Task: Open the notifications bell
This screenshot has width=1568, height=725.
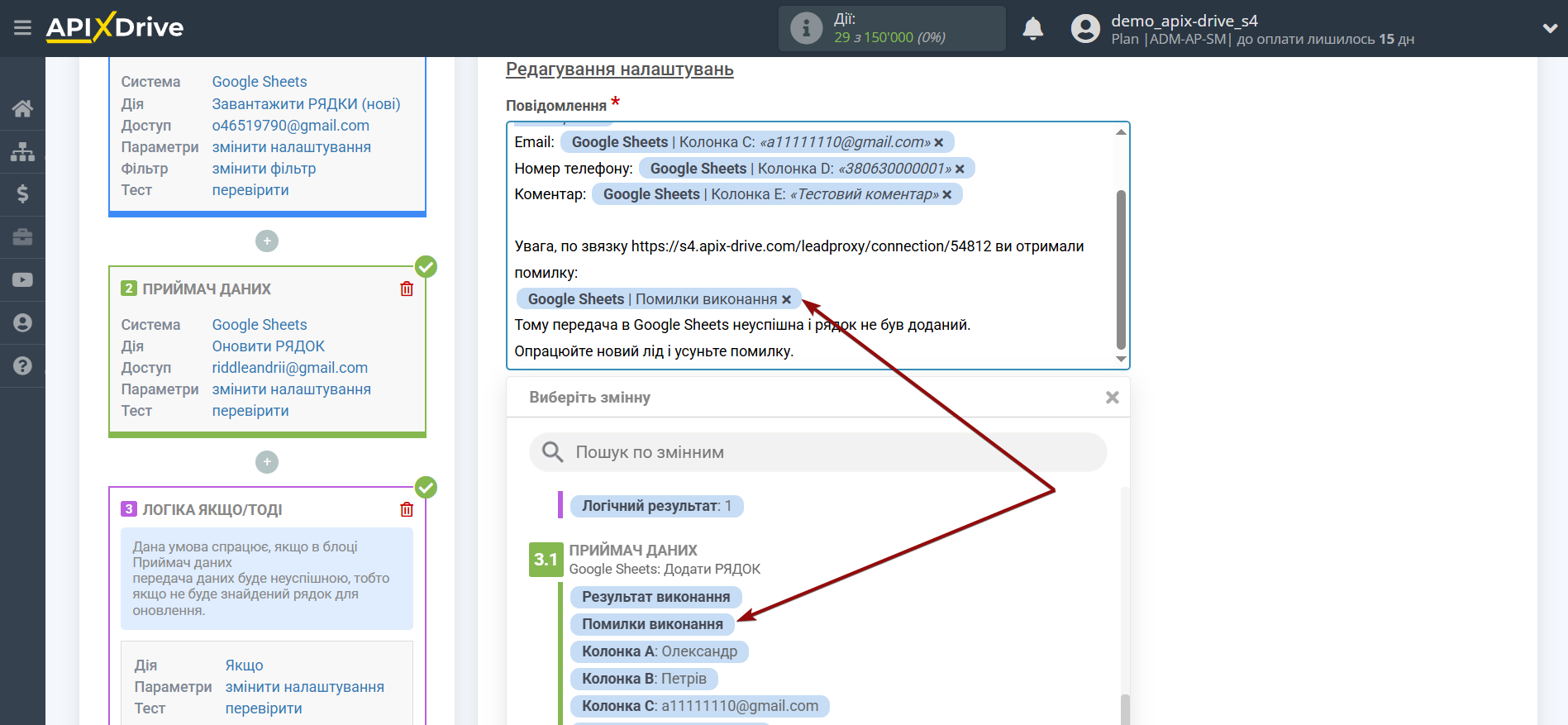Action: coord(1032,29)
